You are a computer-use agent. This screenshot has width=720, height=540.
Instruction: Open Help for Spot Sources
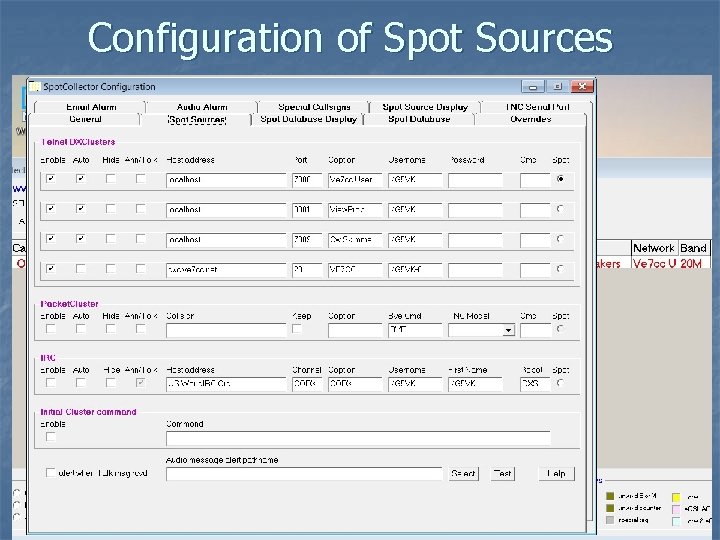pyautogui.click(x=556, y=473)
